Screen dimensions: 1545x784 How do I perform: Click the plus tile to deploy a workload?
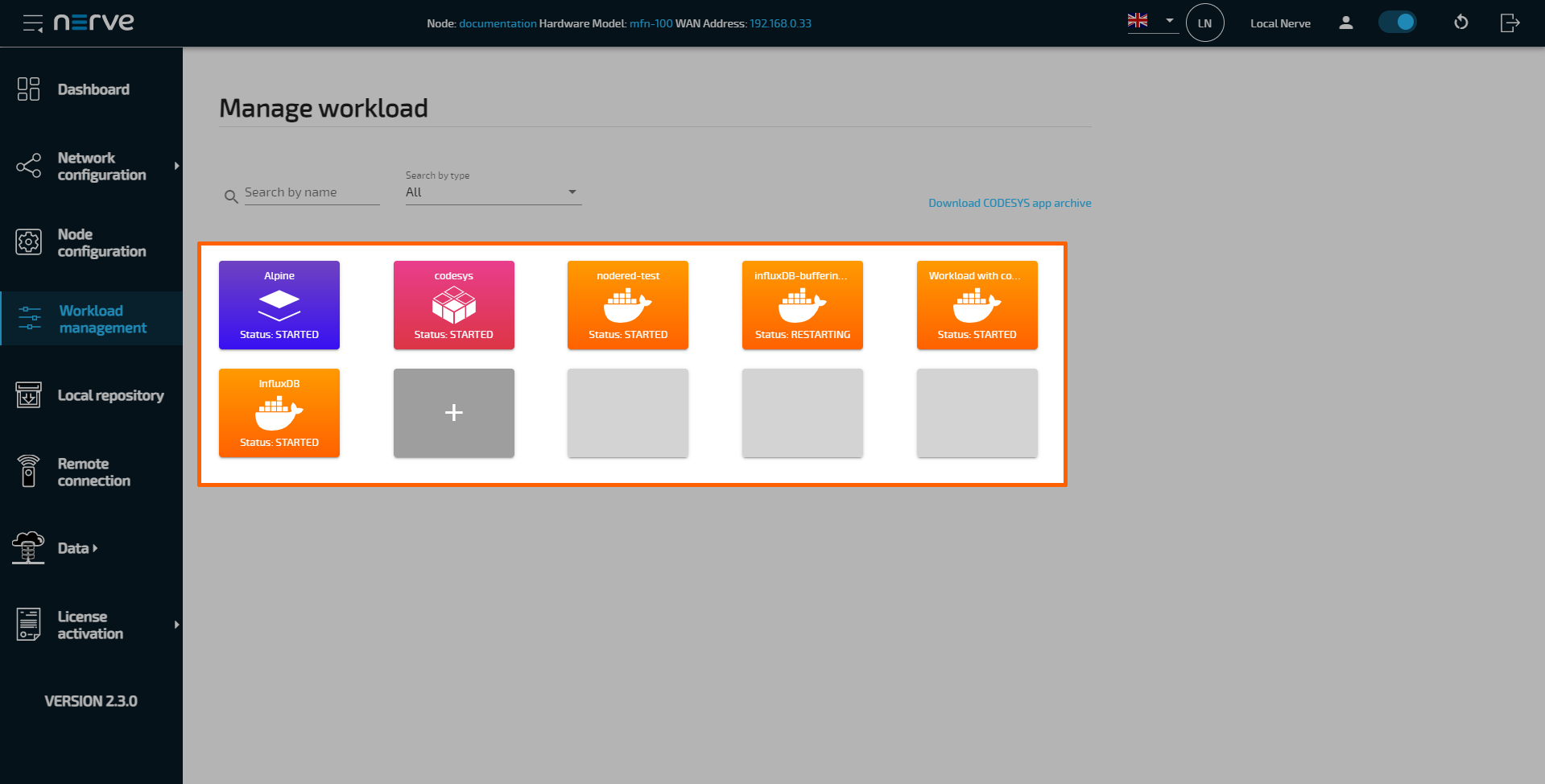click(x=453, y=413)
